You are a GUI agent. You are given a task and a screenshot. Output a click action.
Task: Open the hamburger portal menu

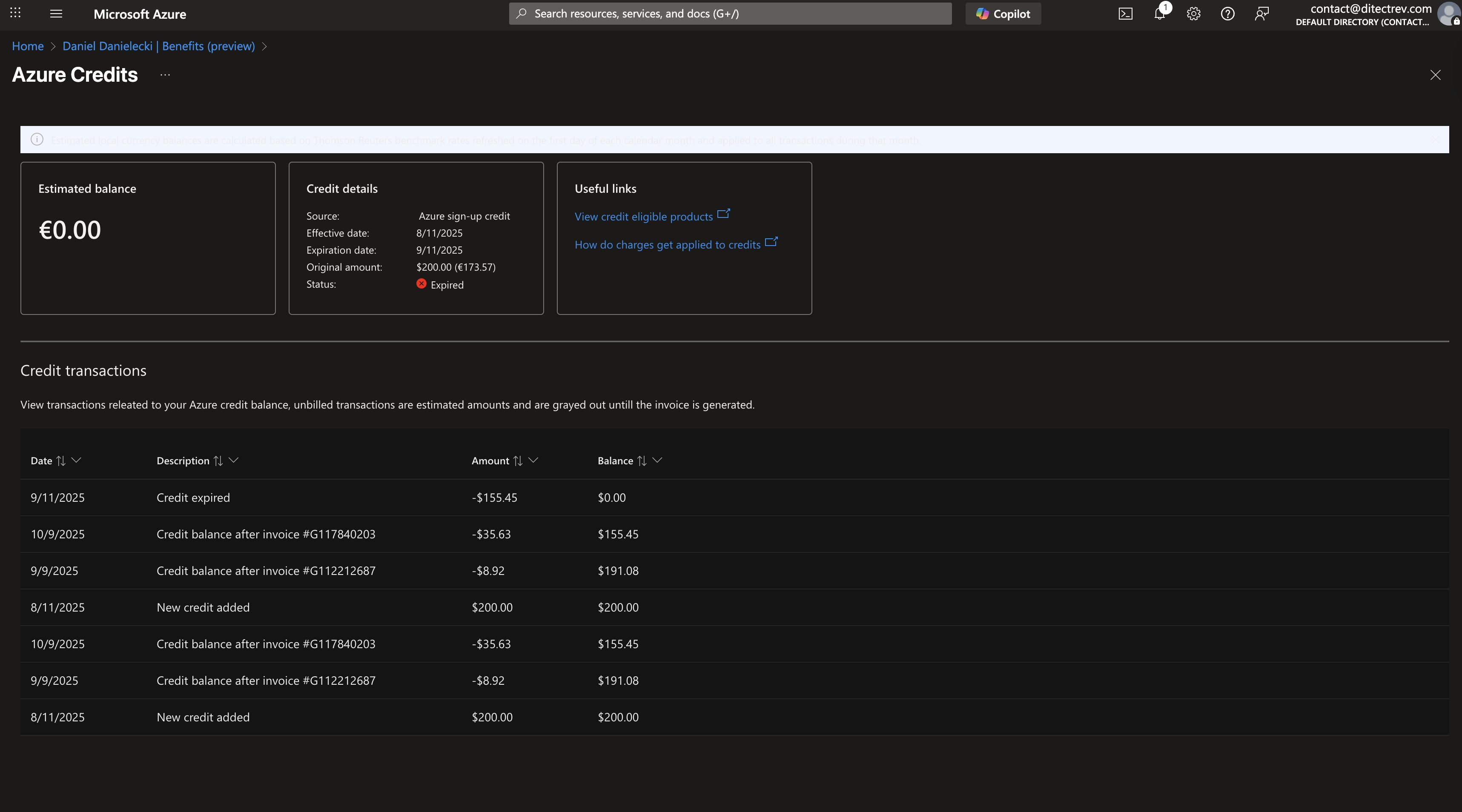point(56,14)
